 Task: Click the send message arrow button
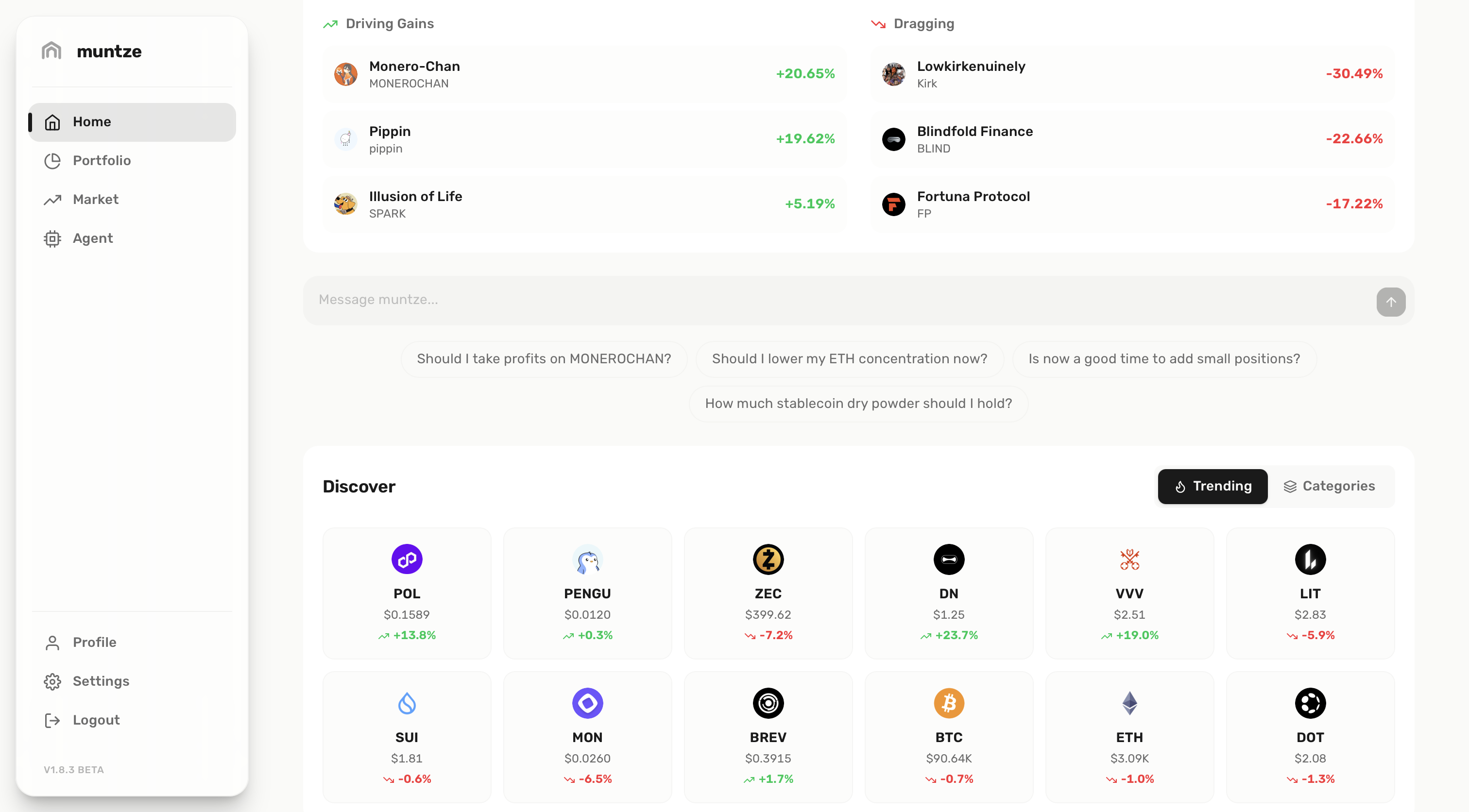pos(1390,302)
